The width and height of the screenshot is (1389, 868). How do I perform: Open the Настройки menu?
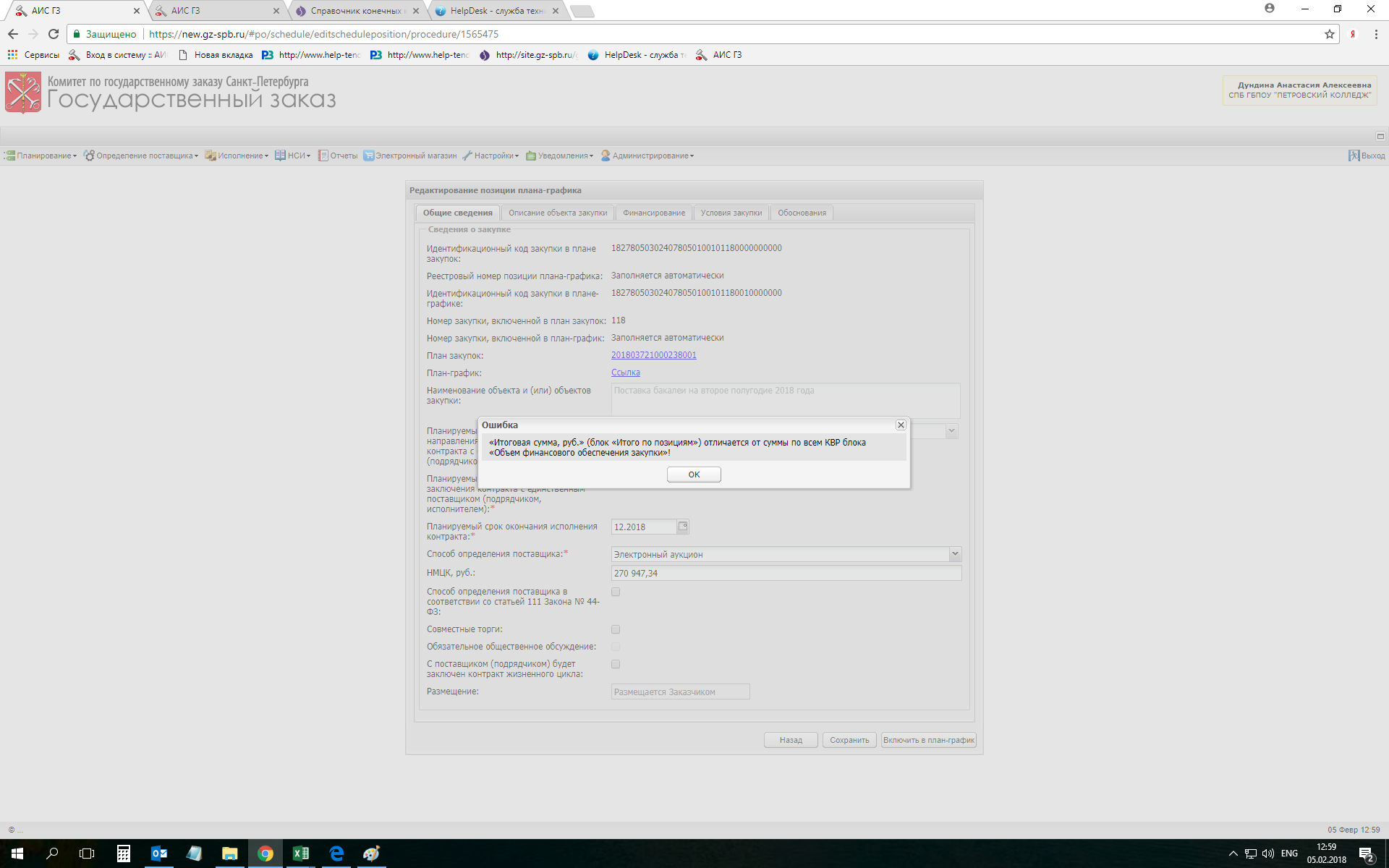(490, 156)
